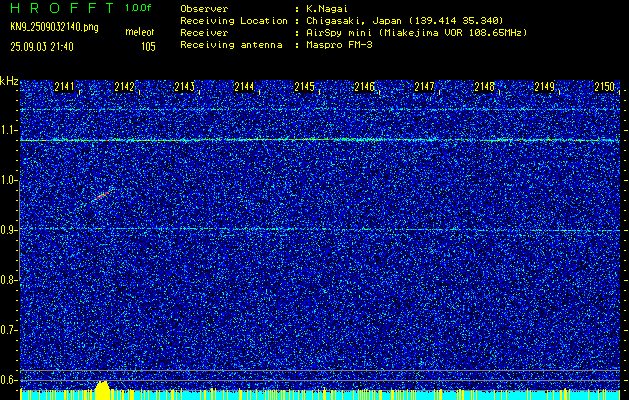
Task: Click the Receiving Location label
Action: 234,21
